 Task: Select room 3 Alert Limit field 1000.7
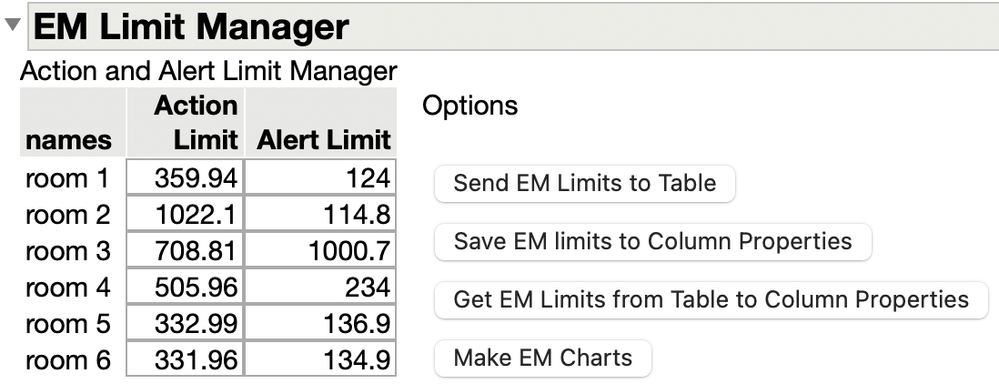click(x=320, y=250)
